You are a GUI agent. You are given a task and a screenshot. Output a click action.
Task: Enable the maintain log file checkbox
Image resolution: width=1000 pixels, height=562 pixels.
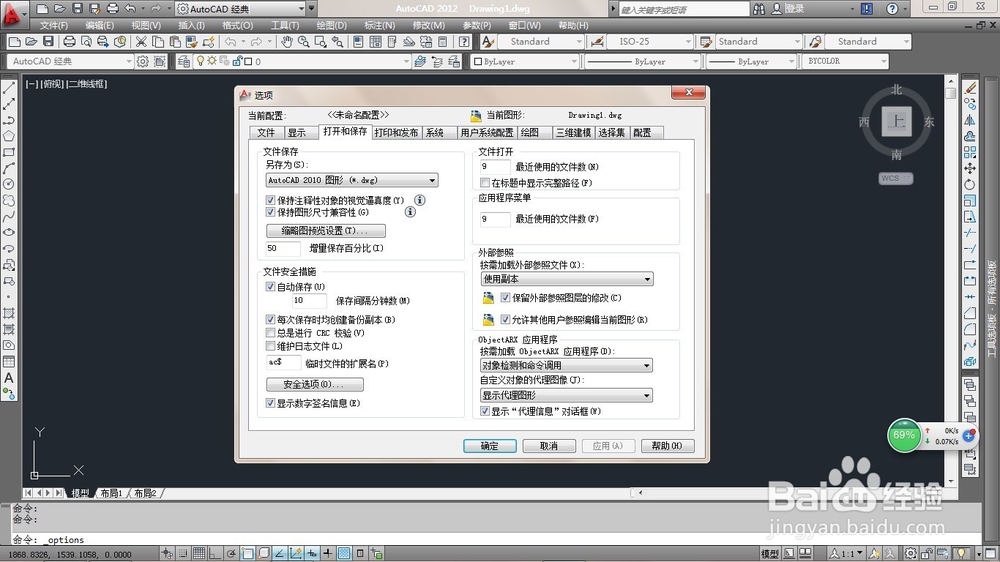click(270, 346)
